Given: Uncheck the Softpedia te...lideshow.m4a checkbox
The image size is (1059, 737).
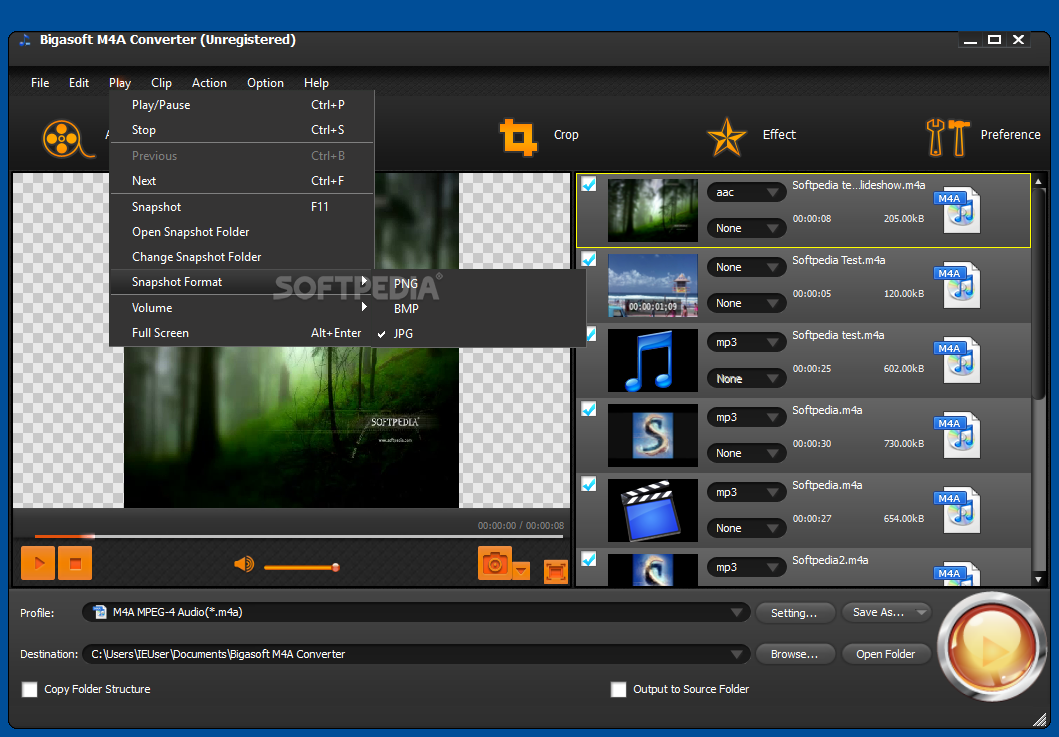Looking at the screenshot, I should pos(589,184).
